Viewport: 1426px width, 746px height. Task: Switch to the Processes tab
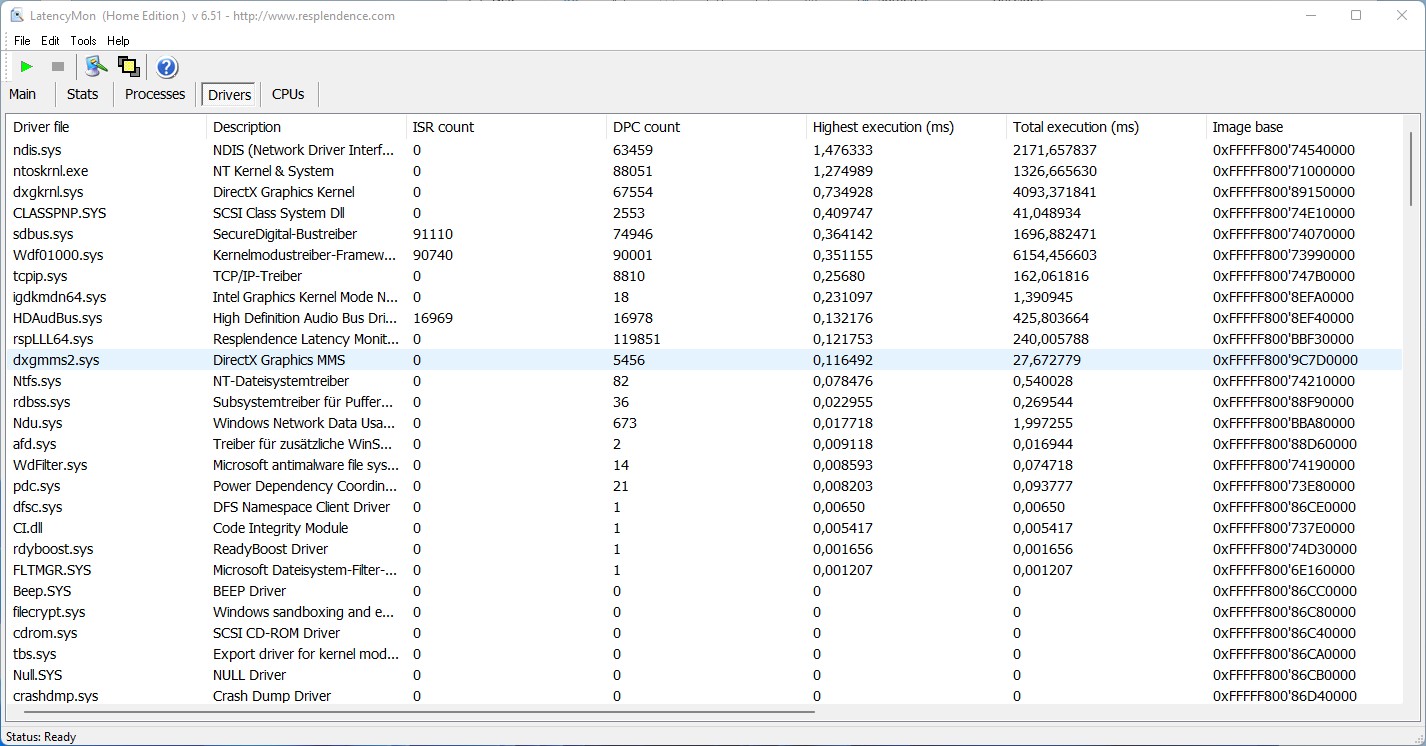(155, 94)
